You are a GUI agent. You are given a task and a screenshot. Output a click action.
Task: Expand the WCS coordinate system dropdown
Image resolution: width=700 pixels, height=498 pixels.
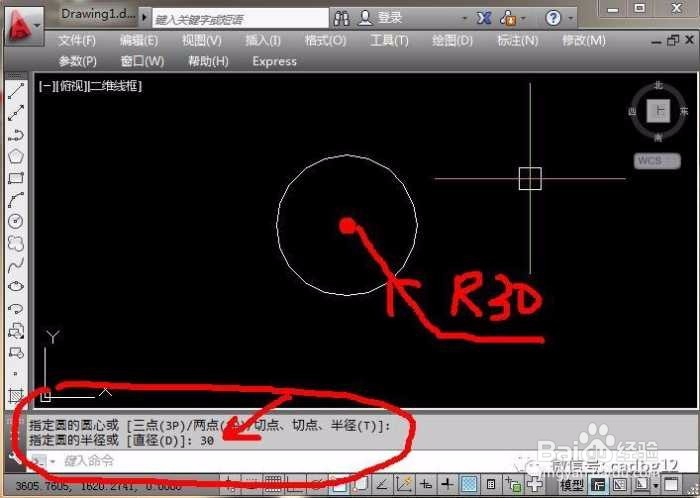[657, 161]
